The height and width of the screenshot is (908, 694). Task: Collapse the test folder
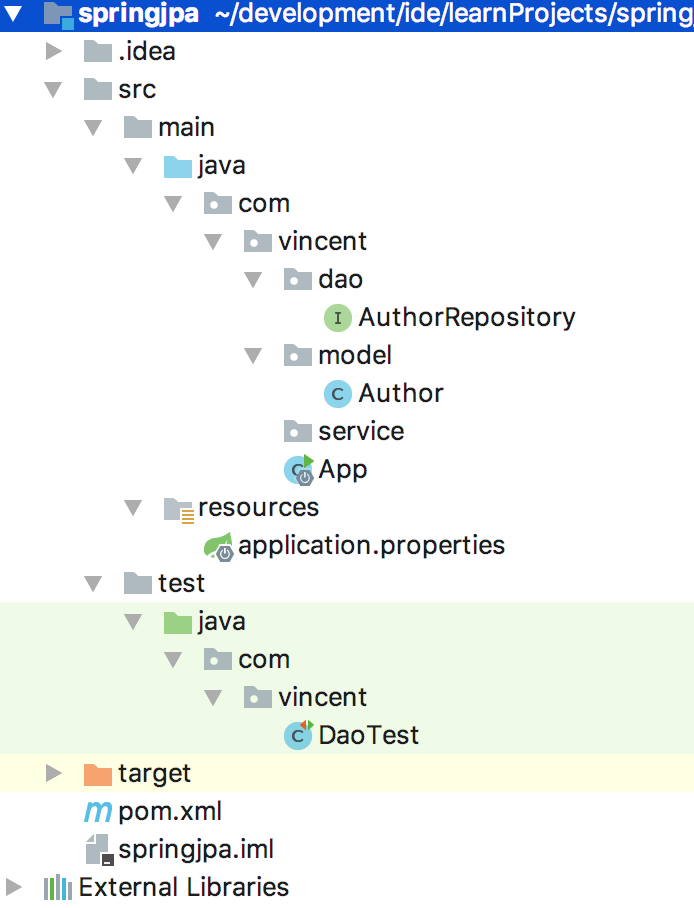(x=94, y=584)
